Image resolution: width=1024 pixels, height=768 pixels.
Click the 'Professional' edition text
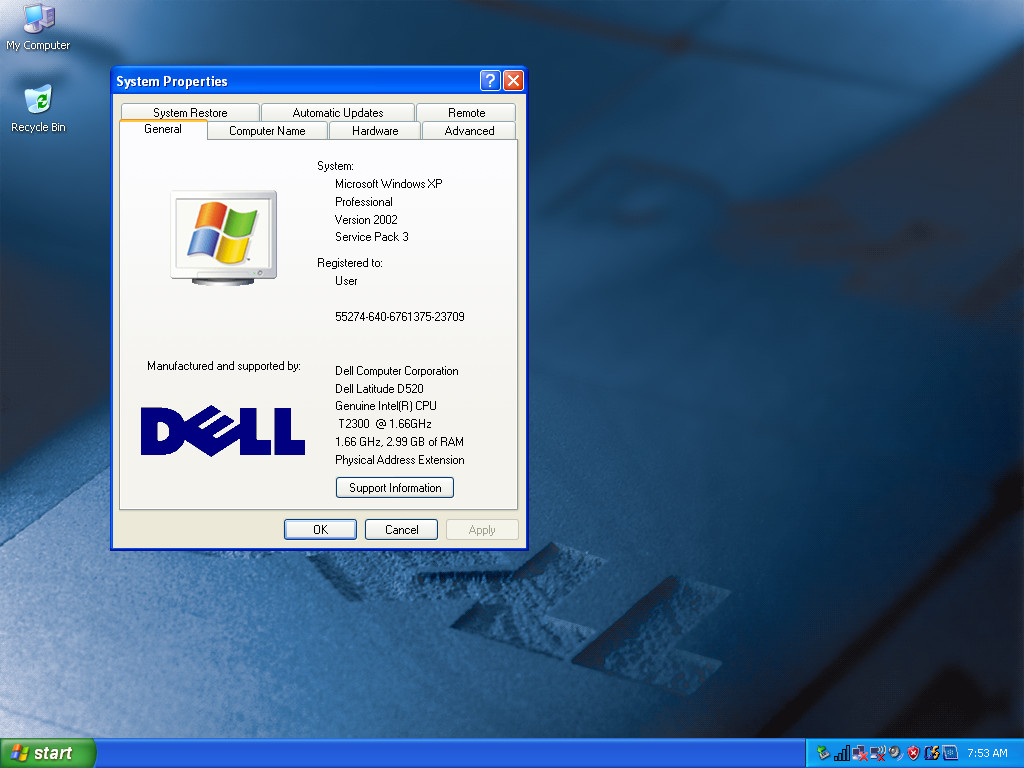(x=364, y=202)
